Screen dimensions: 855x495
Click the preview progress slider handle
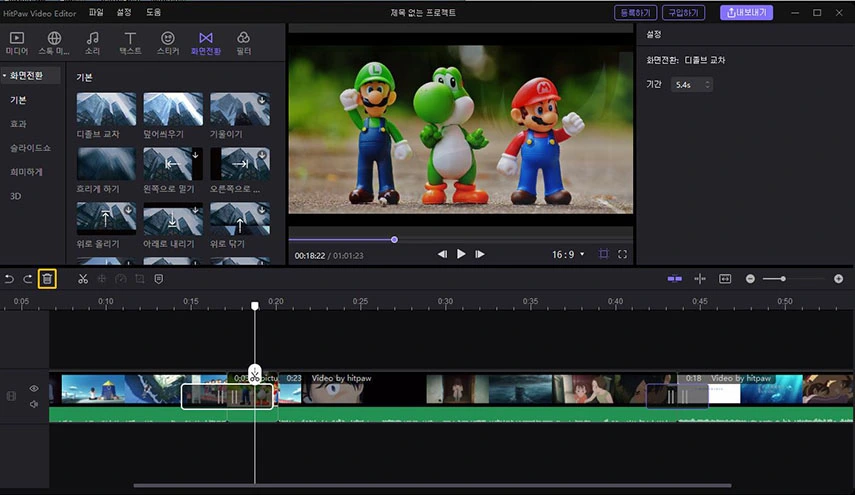coord(394,239)
